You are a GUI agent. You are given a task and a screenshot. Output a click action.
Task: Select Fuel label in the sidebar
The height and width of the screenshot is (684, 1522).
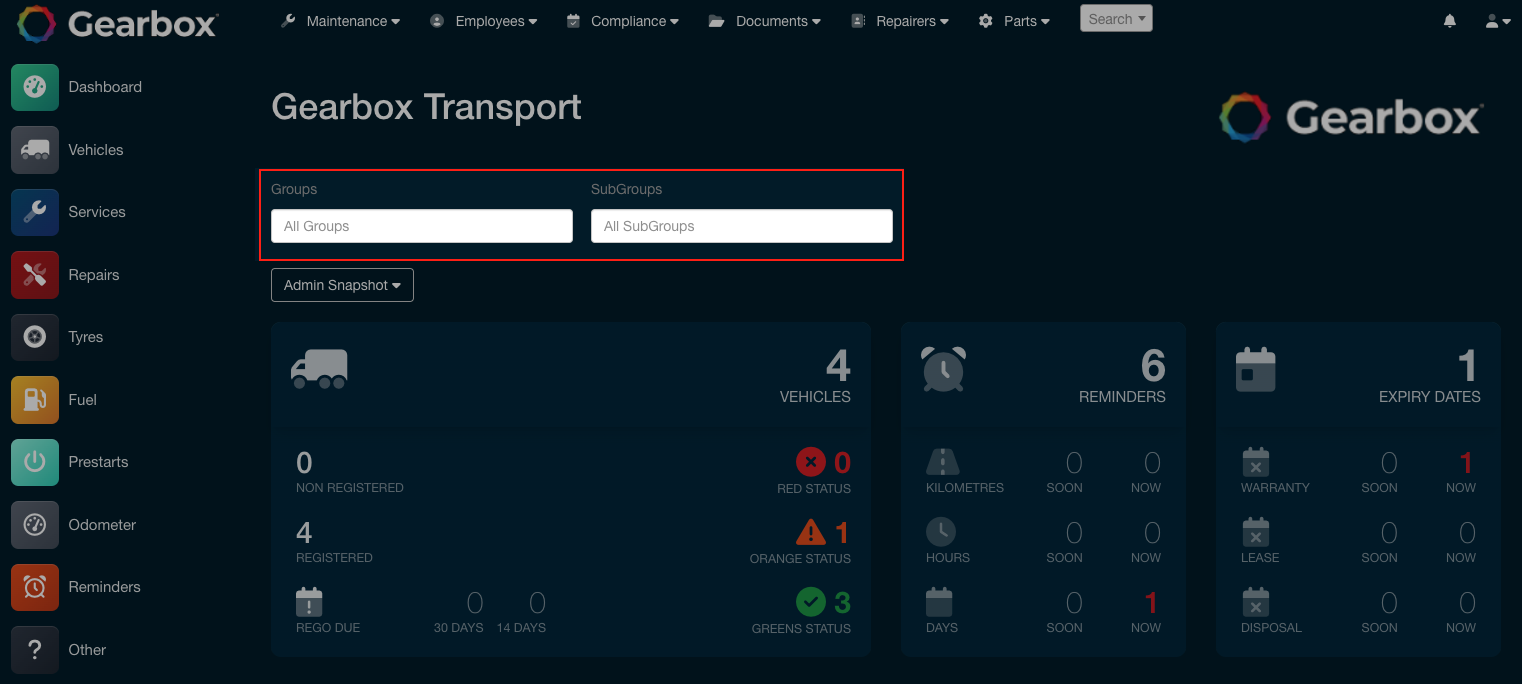[83, 400]
